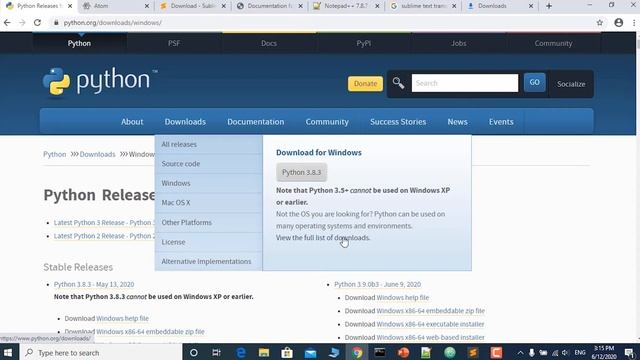Select Alternative Implementations submenu item
Image resolution: width=640 pixels, height=360 pixels.
coord(209,261)
